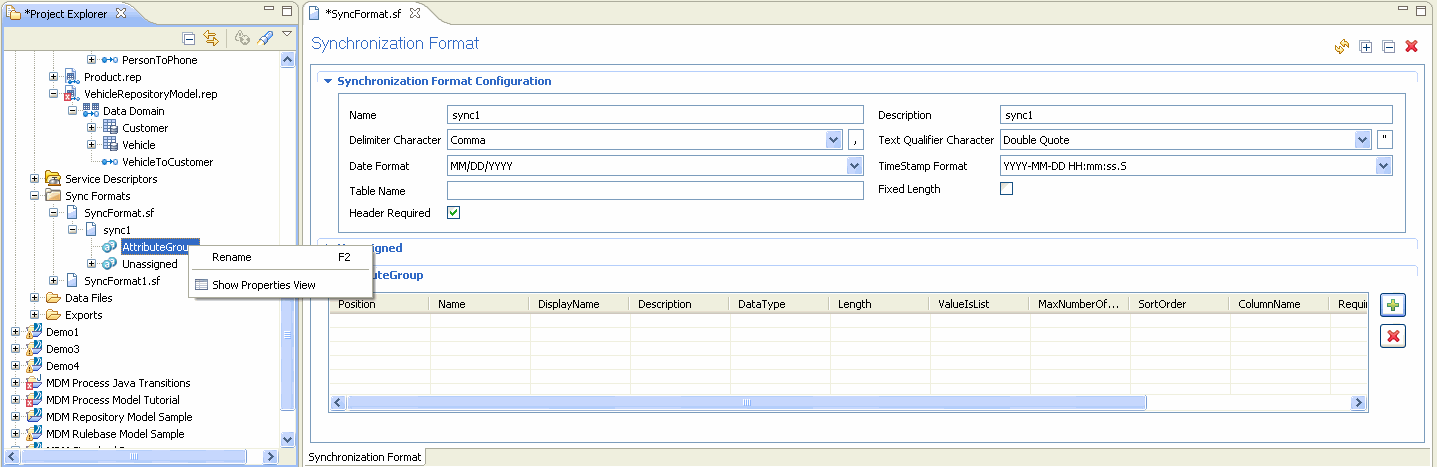The height and width of the screenshot is (467, 1437).
Task: Collapse all sections icon in editor header
Action: point(1388,46)
